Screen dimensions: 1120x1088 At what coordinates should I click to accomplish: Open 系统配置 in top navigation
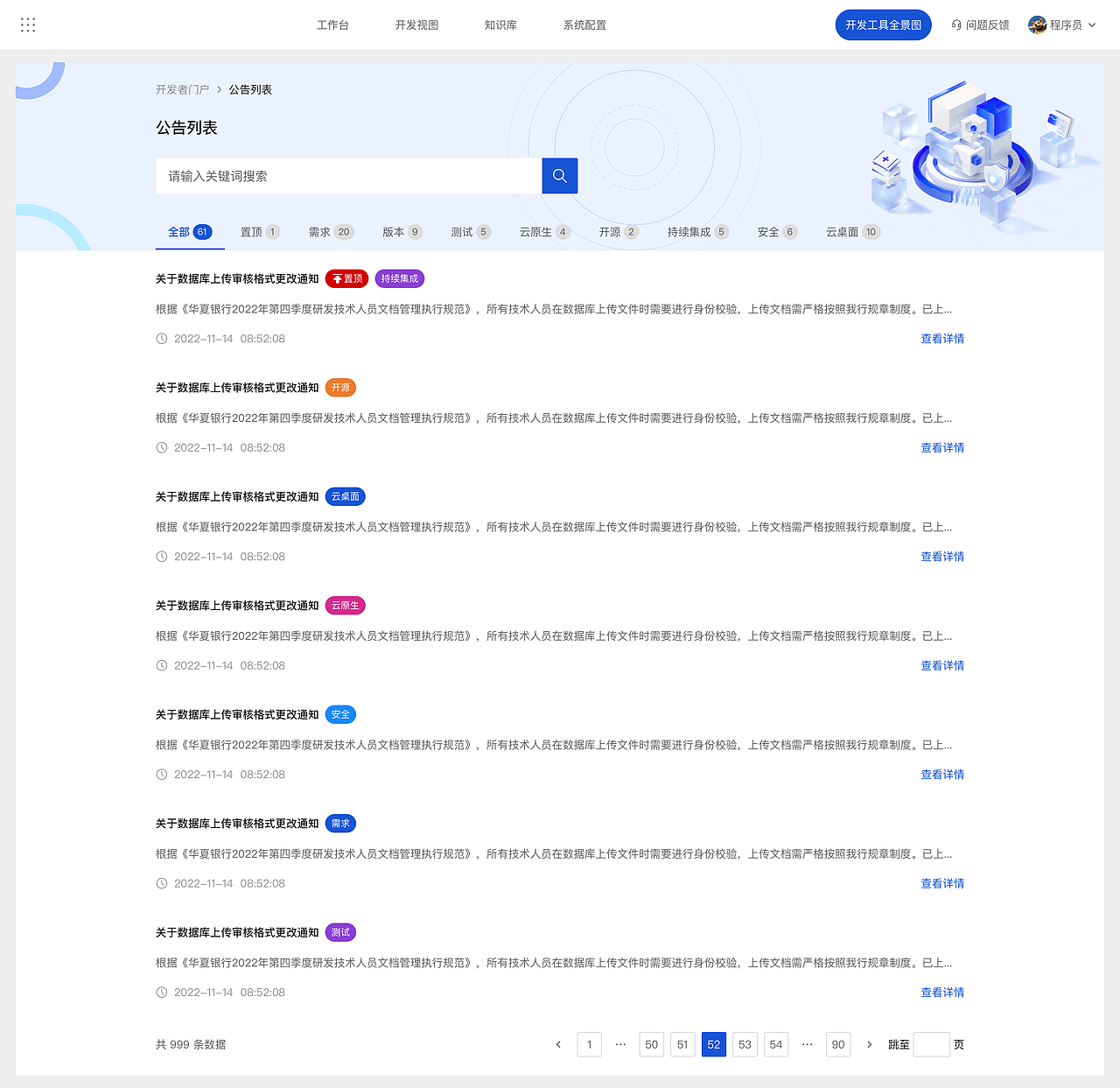[x=584, y=25]
